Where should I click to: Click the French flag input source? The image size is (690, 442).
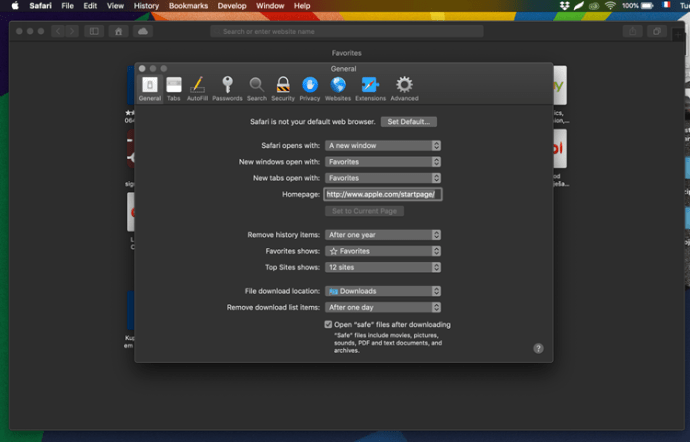(x=666, y=5)
